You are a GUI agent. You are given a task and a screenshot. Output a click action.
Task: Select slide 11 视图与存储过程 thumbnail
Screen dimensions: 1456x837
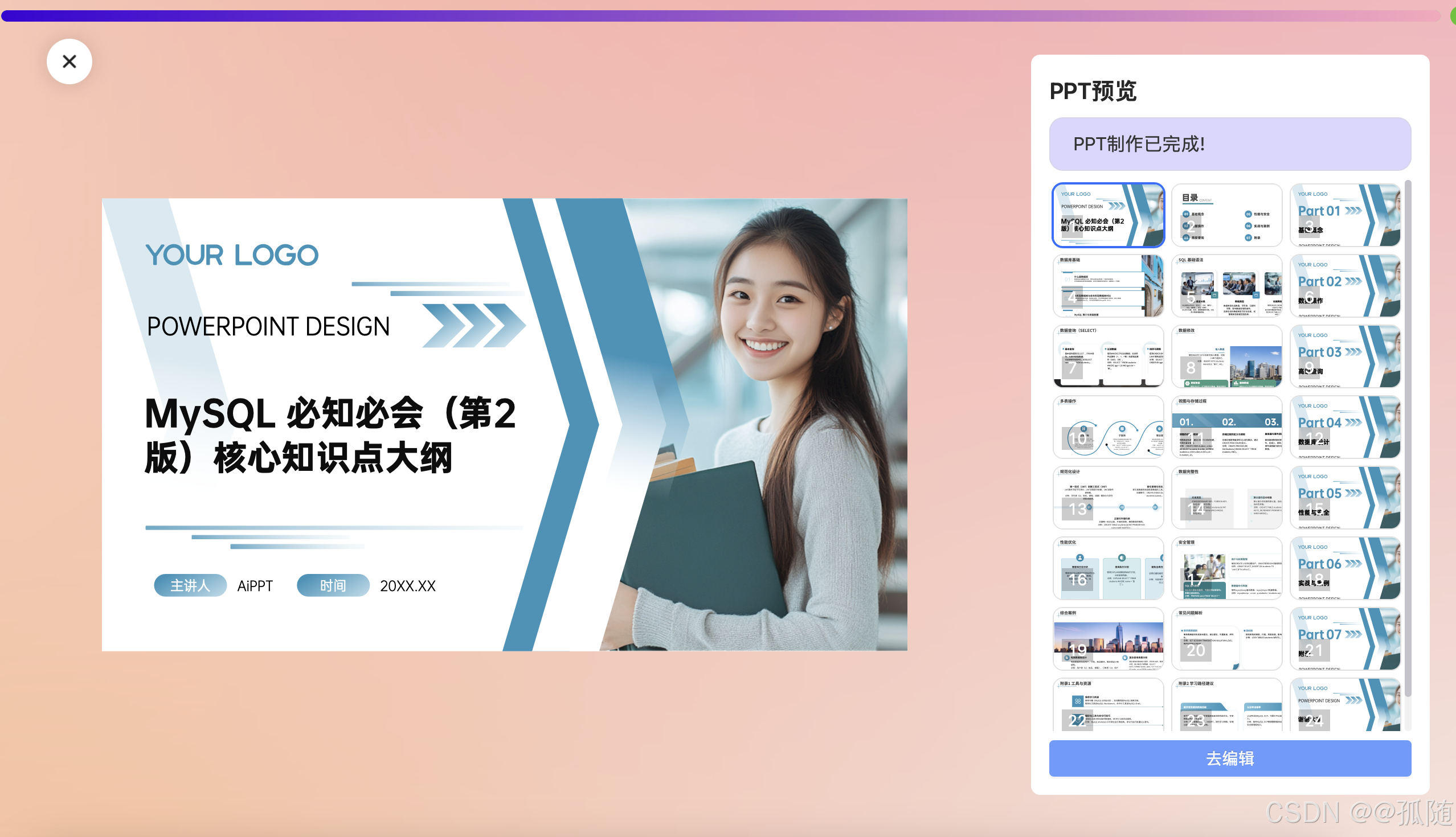[1226, 427]
